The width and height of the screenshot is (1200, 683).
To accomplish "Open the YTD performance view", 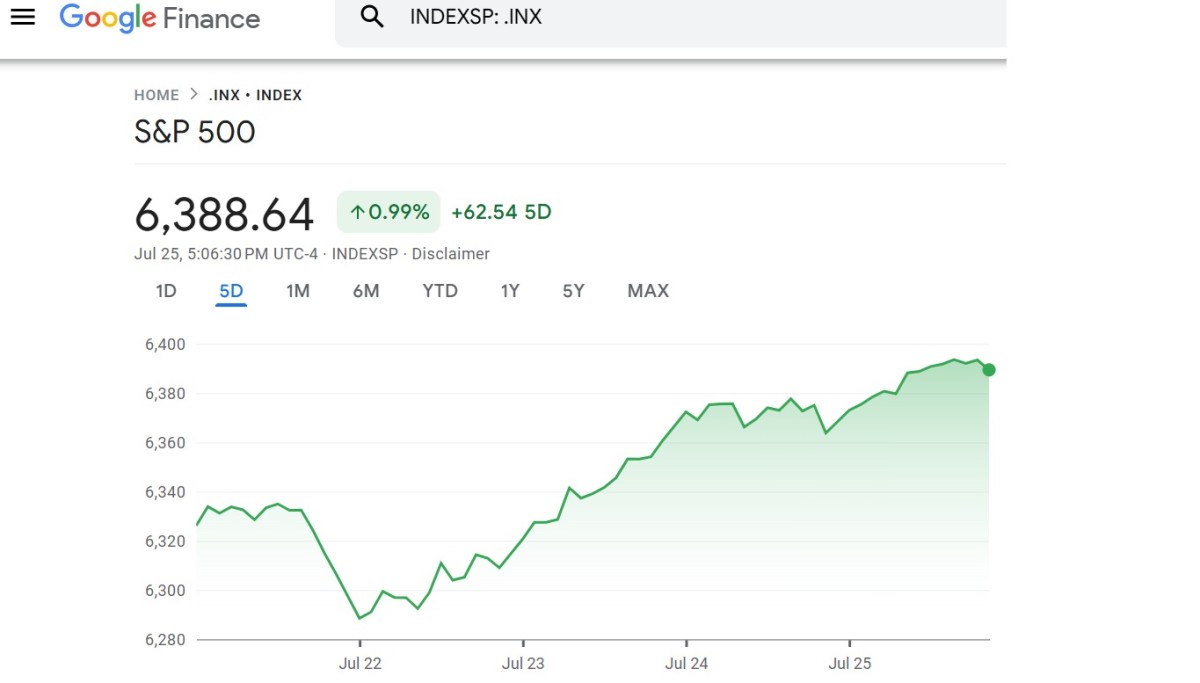I will pos(439,291).
